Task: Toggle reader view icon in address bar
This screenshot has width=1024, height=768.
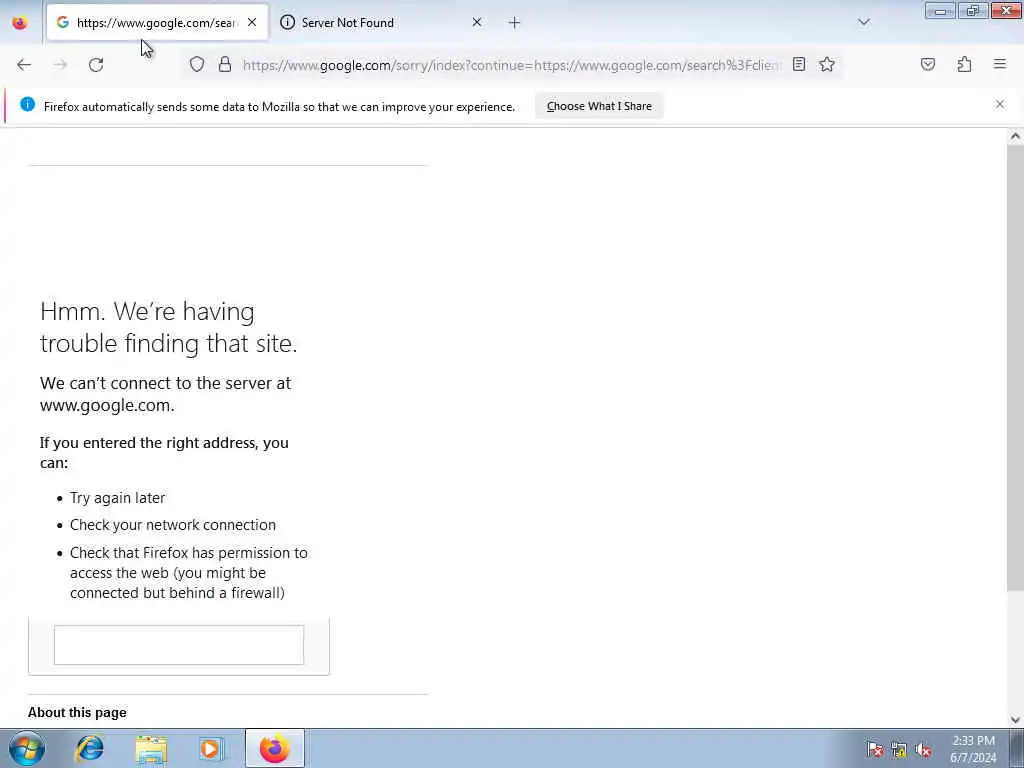Action: [799, 64]
